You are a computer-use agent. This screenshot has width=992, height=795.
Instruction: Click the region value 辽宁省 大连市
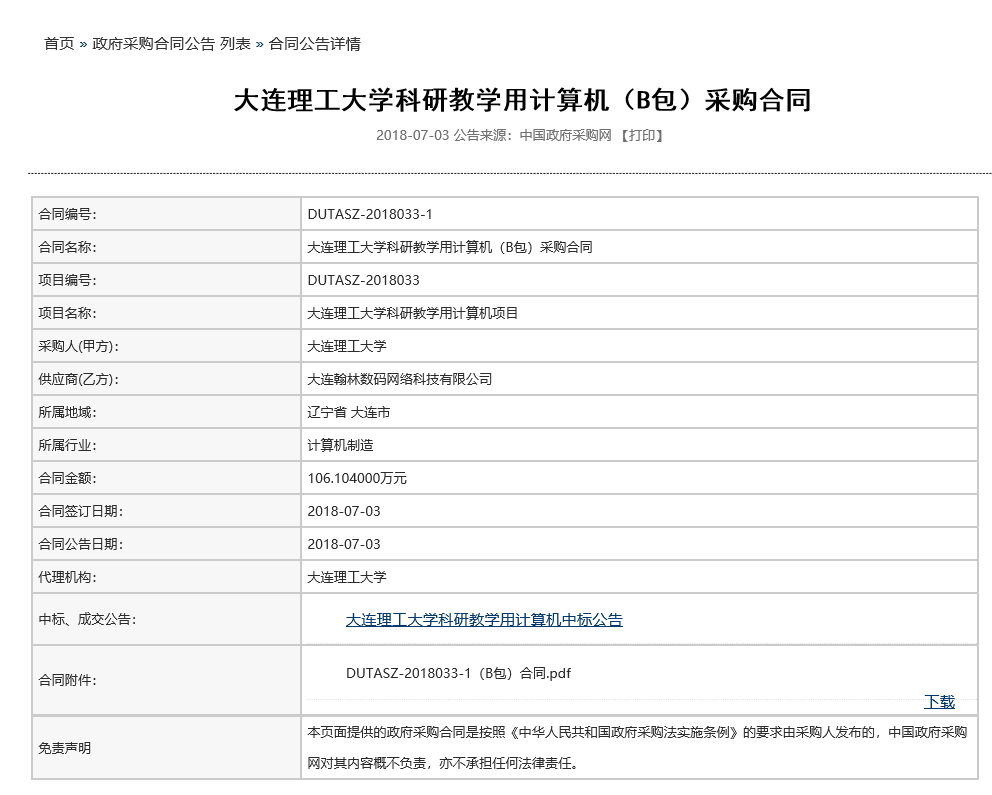click(x=348, y=412)
